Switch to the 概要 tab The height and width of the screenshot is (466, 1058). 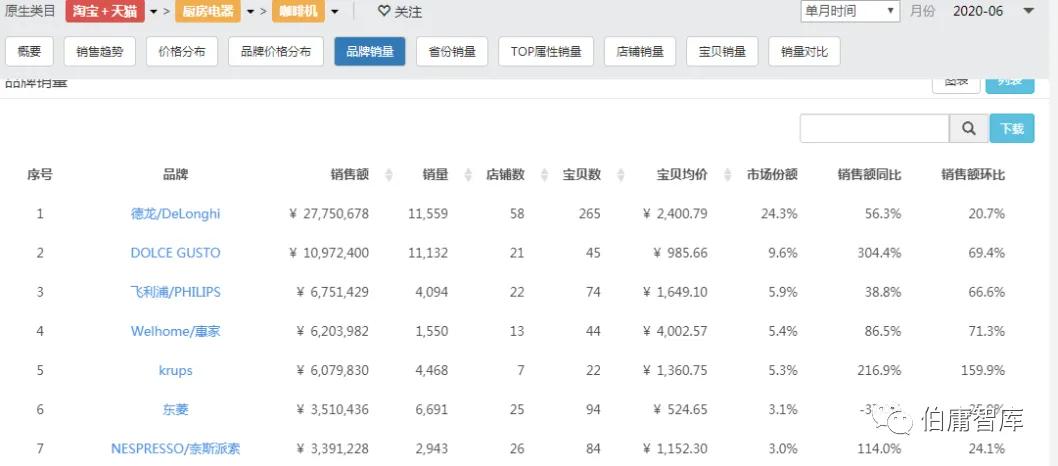[x=29, y=51]
